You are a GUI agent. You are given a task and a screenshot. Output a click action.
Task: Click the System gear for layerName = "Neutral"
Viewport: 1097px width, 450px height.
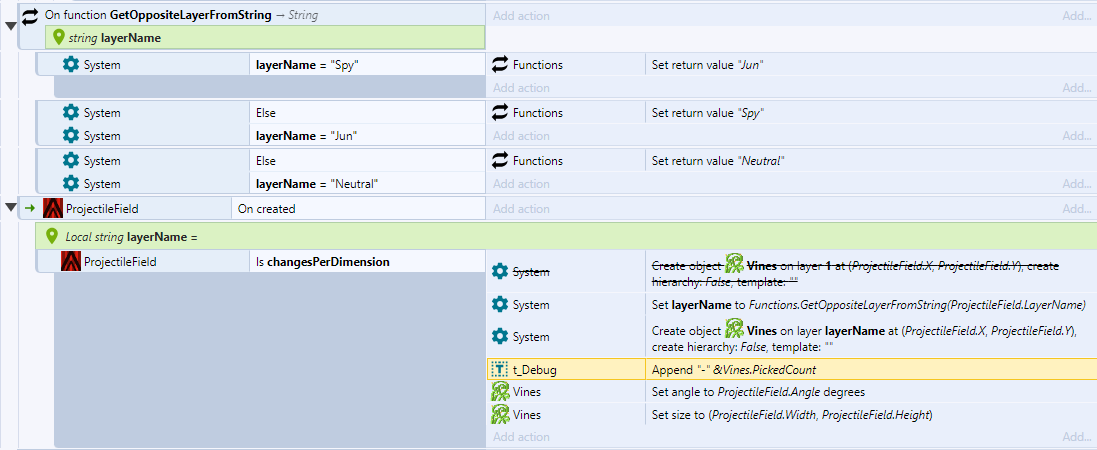pos(71,183)
